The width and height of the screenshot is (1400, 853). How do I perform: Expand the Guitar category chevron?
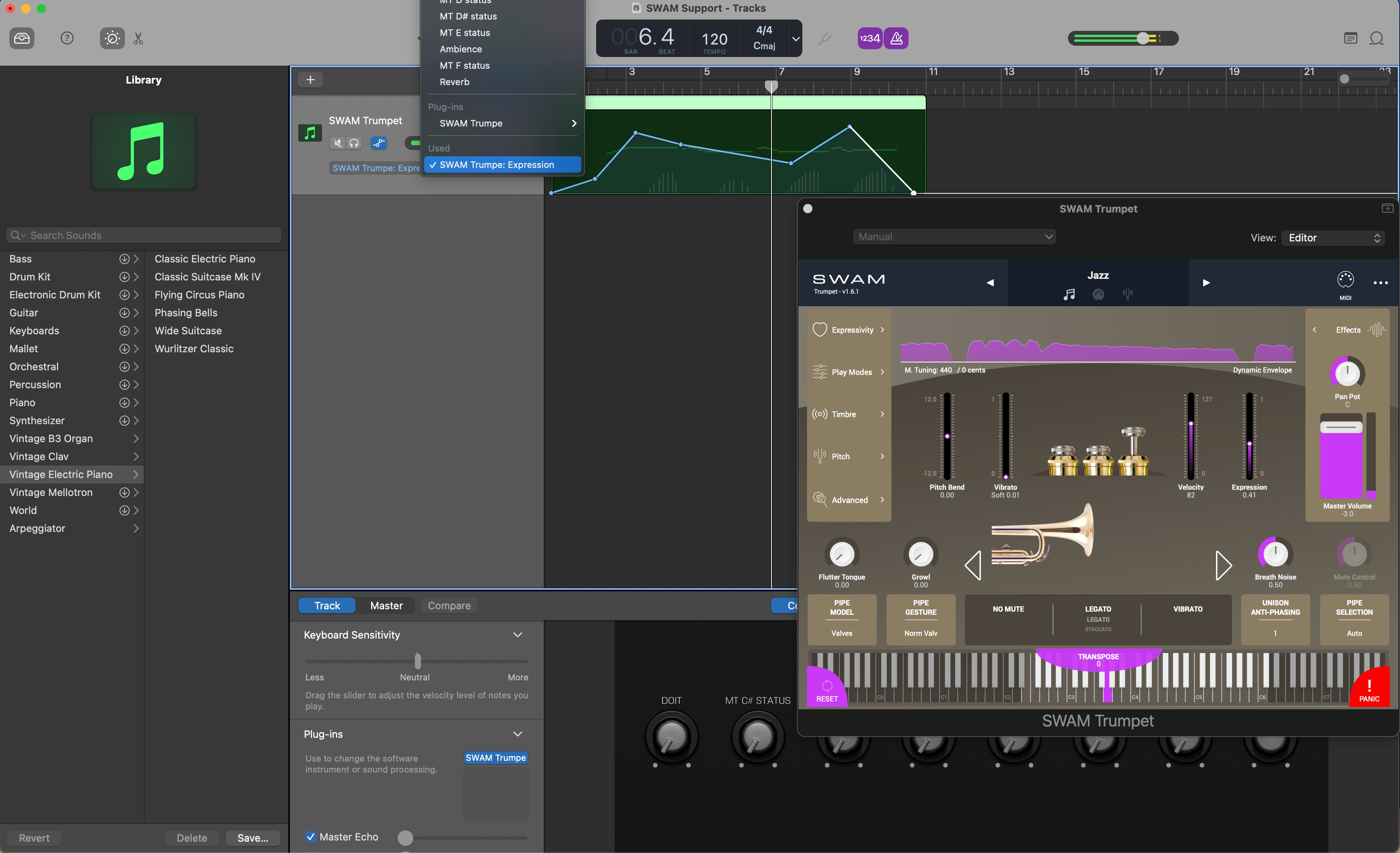136,313
